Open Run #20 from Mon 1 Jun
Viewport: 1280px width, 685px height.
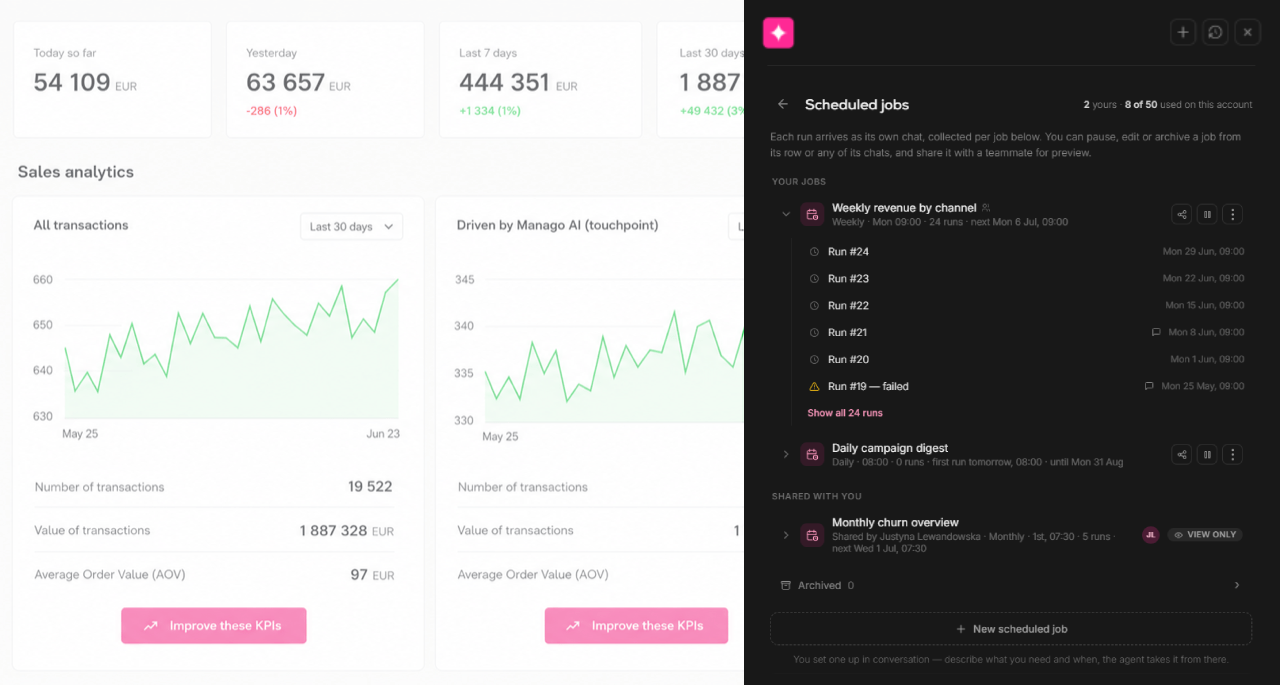coord(1026,359)
